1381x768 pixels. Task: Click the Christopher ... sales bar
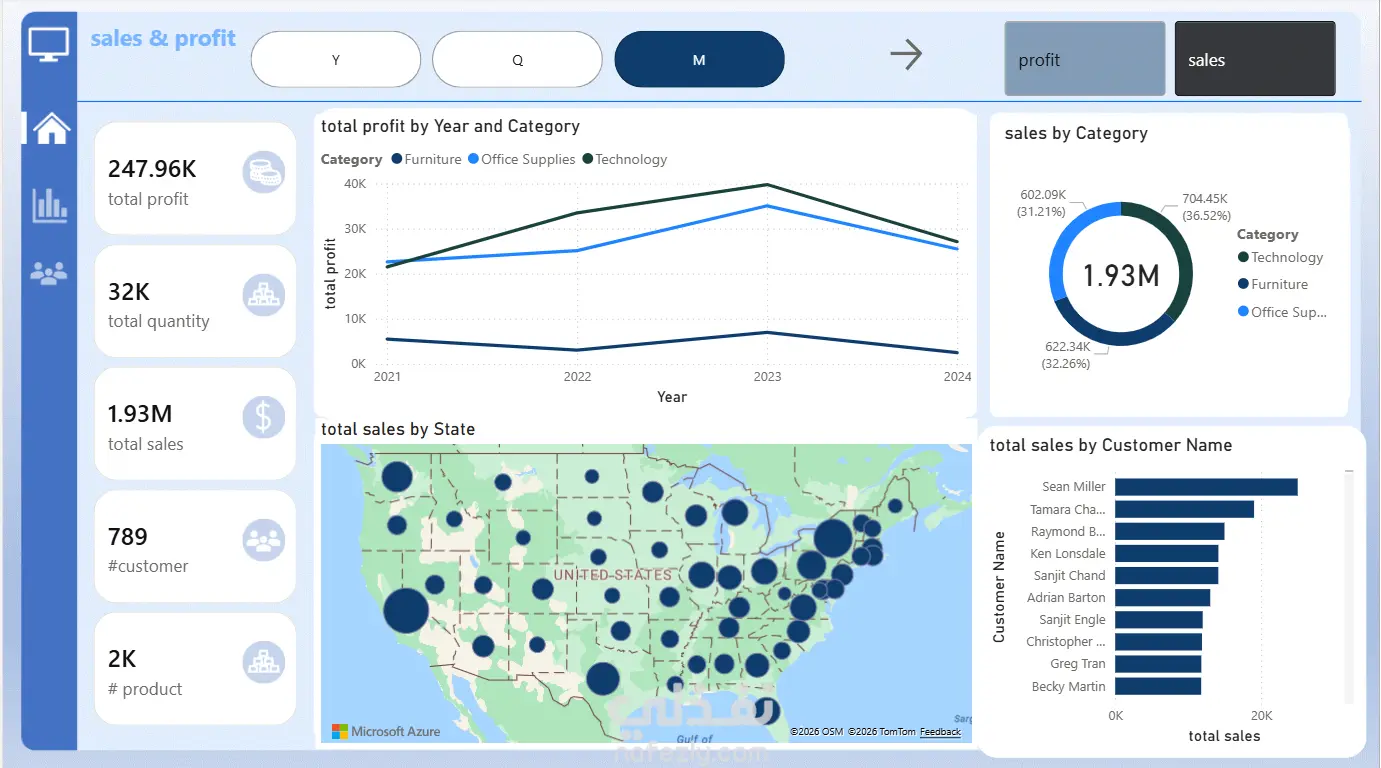[1158, 642]
